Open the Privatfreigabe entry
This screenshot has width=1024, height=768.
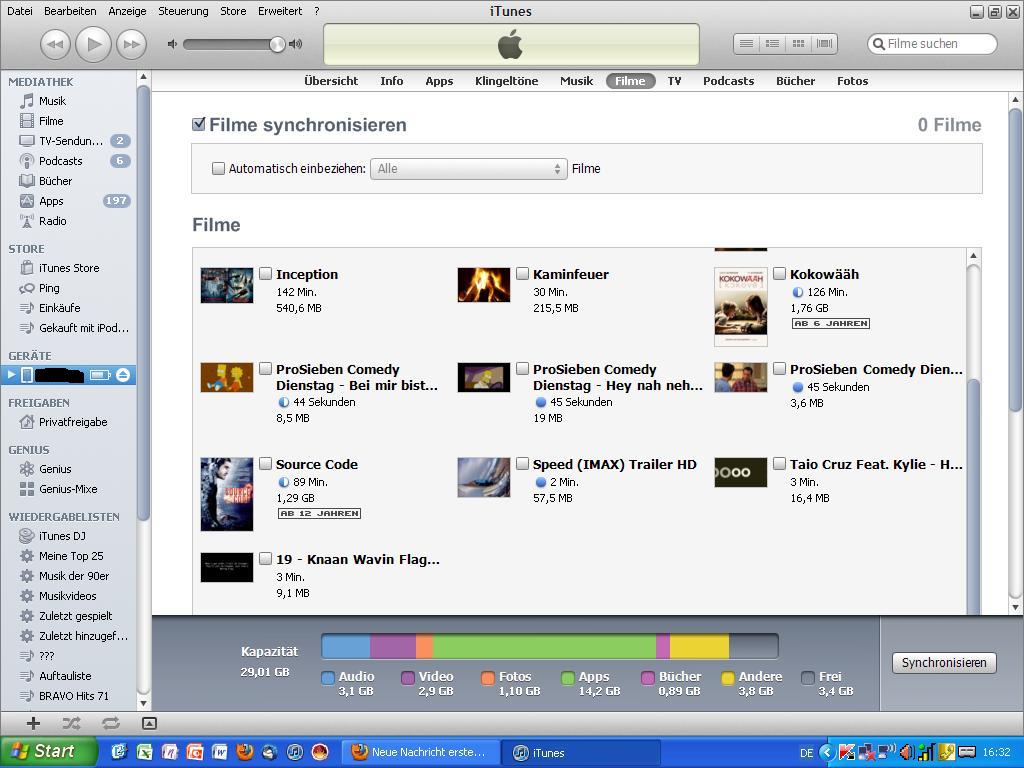coord(72,422)
